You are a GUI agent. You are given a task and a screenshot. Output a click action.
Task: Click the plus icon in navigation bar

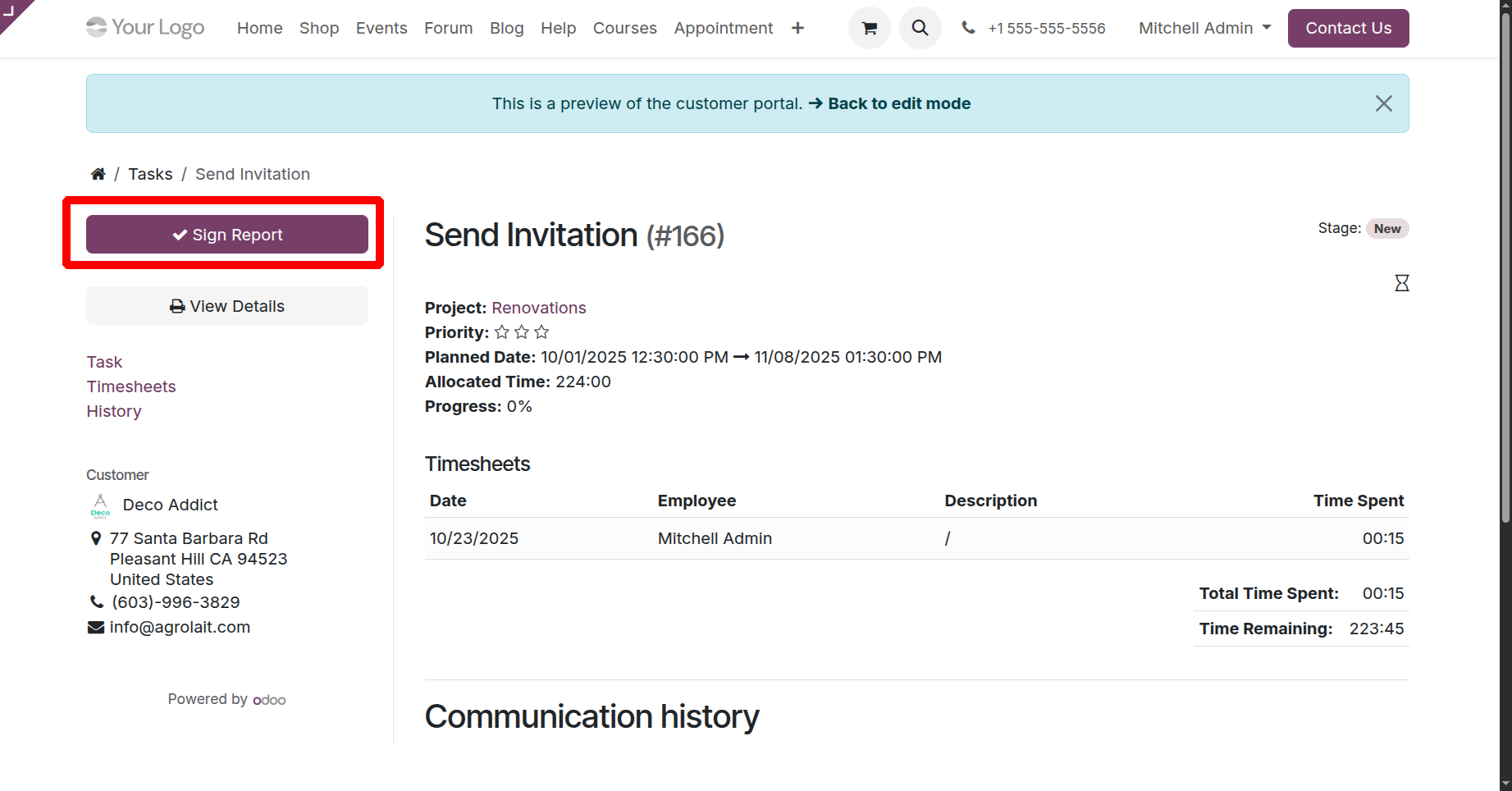[797, 28]
